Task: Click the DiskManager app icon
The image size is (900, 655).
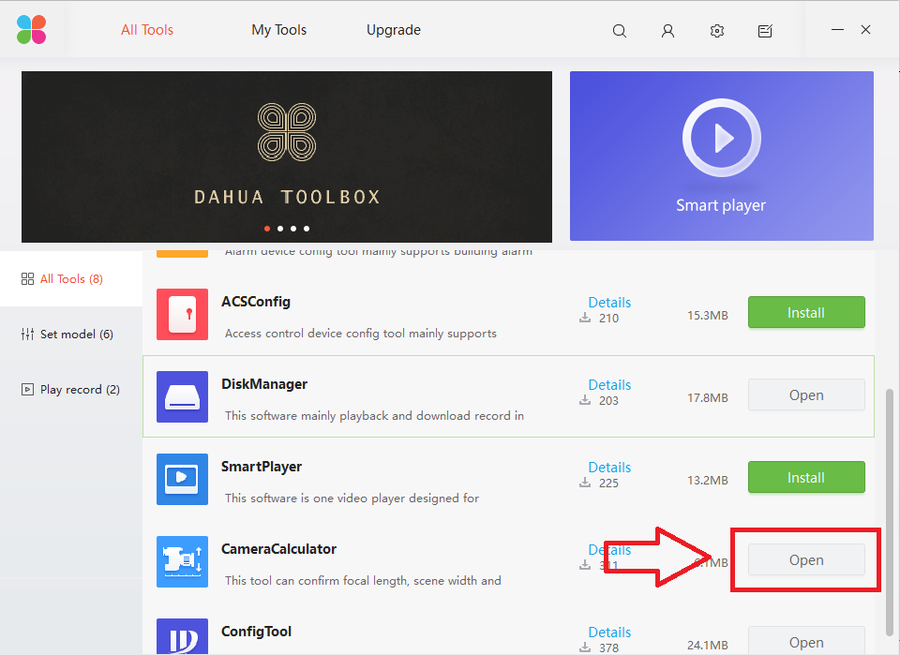Action: tap(182, 397)
